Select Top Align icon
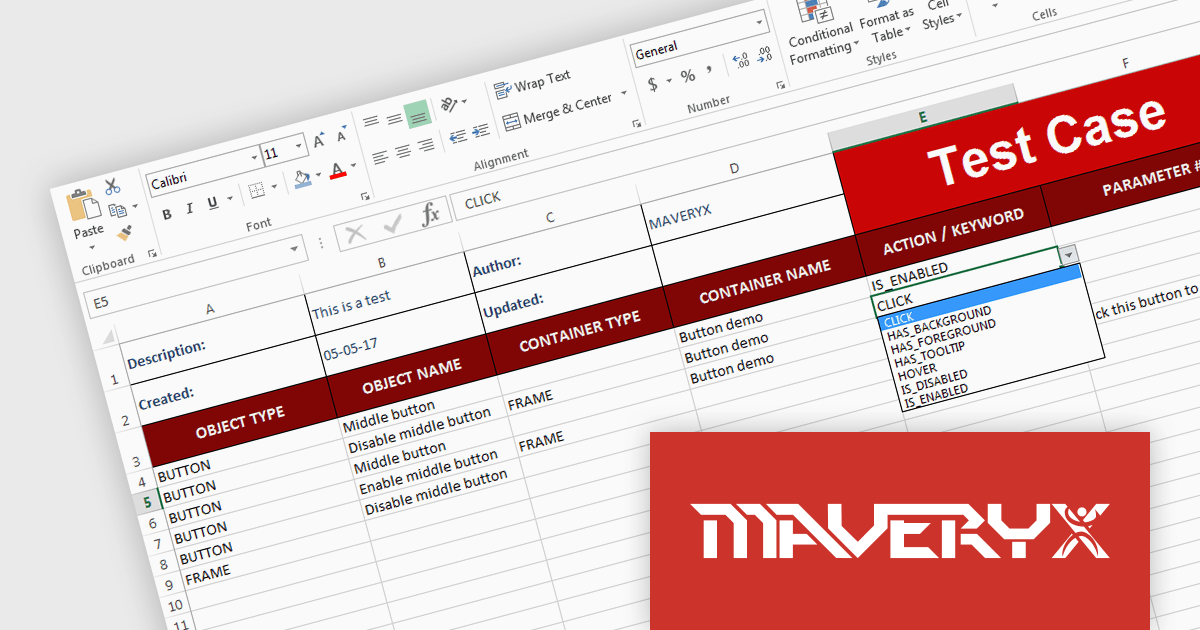1200x630 pixels. click(371, 122)
